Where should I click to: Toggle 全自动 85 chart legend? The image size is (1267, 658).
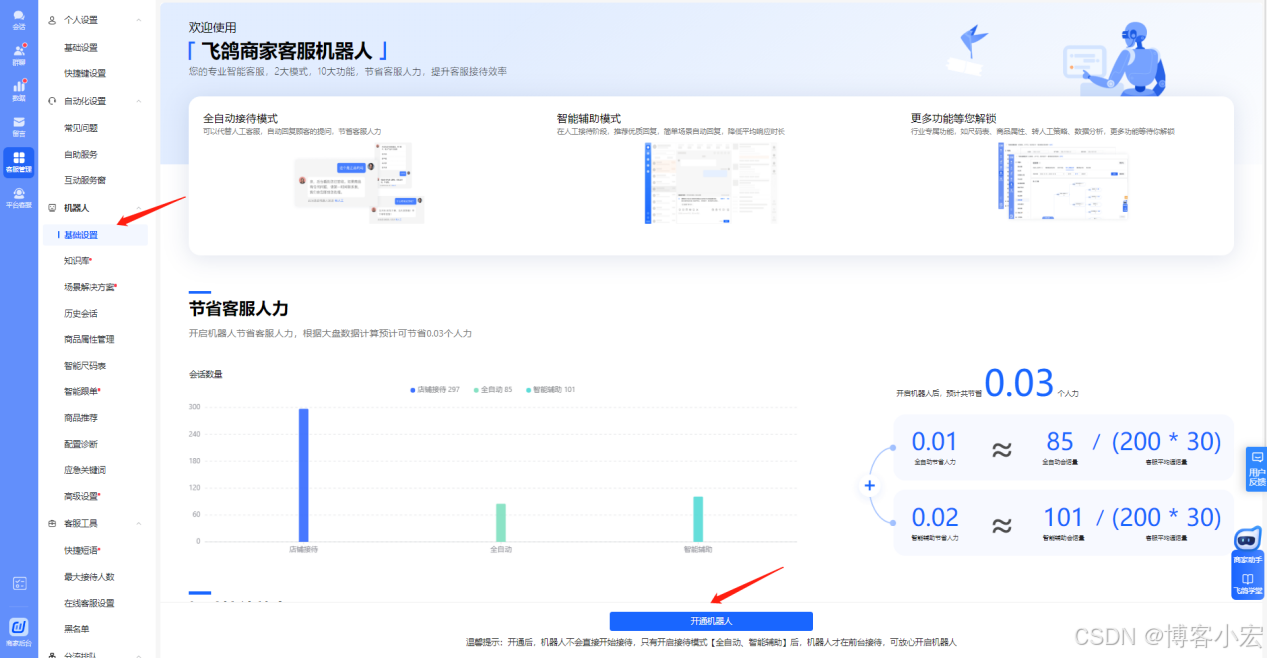(x=492, y=389)
